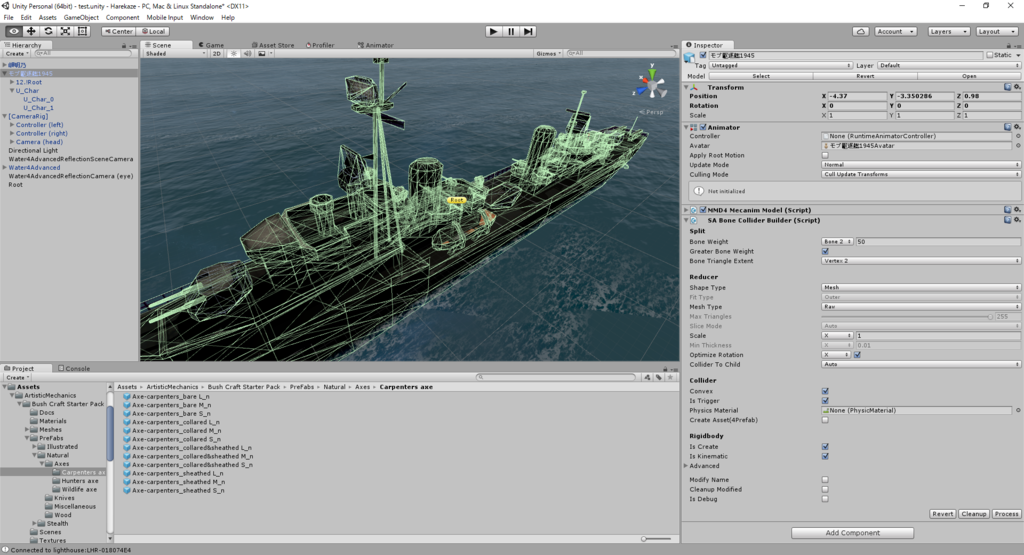The height and width of the screenshot is (555, 1024).
Task: Toggle Convex checkbox
Action: point(825,391)
